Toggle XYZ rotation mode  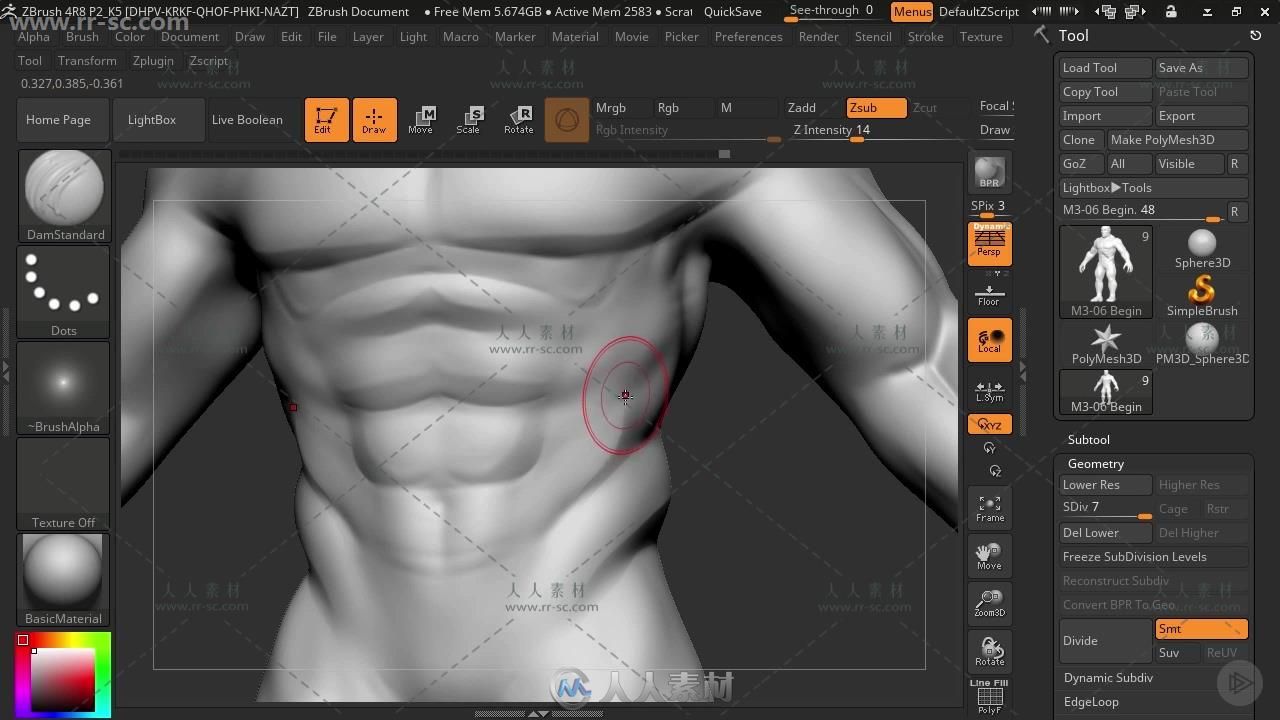[x=989, y=424]
